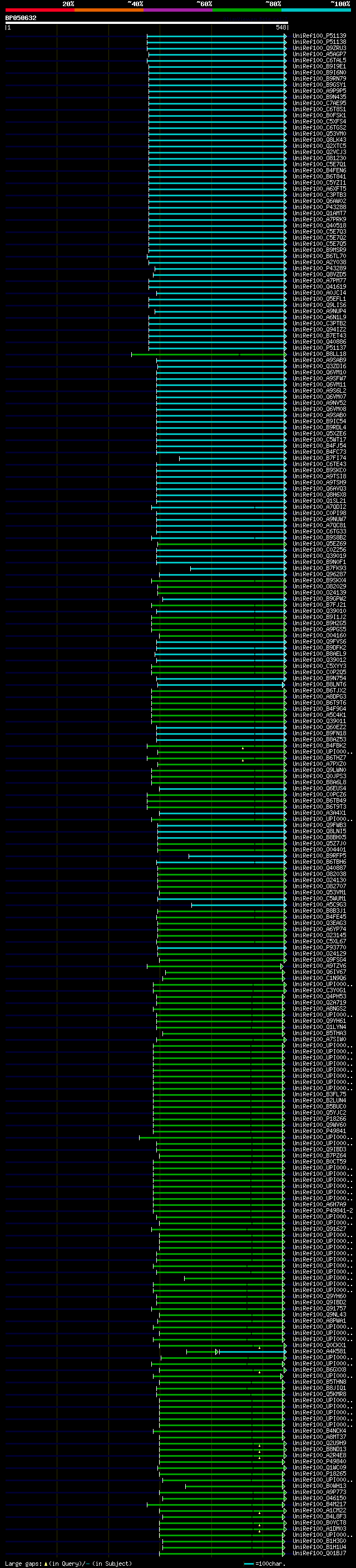Select the UniRef100_B6GXX8 label
The image size is (356, 1568).
[319, 1369]
